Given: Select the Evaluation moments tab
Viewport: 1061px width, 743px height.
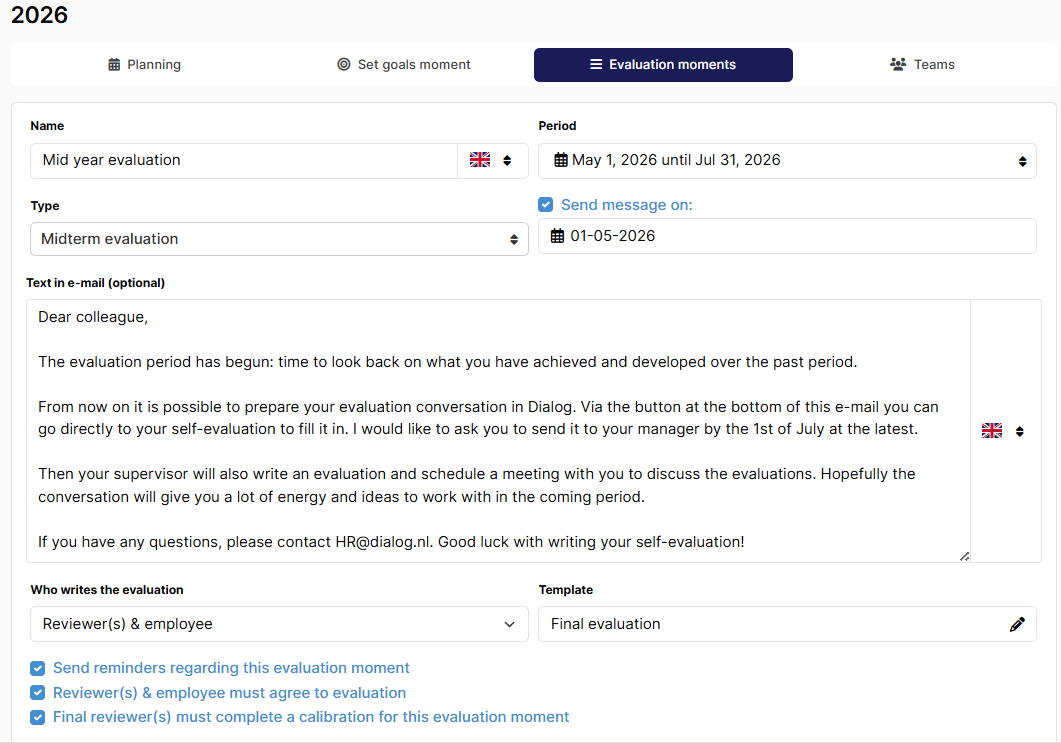Looking at the screenshot, I should coord(663,65).
